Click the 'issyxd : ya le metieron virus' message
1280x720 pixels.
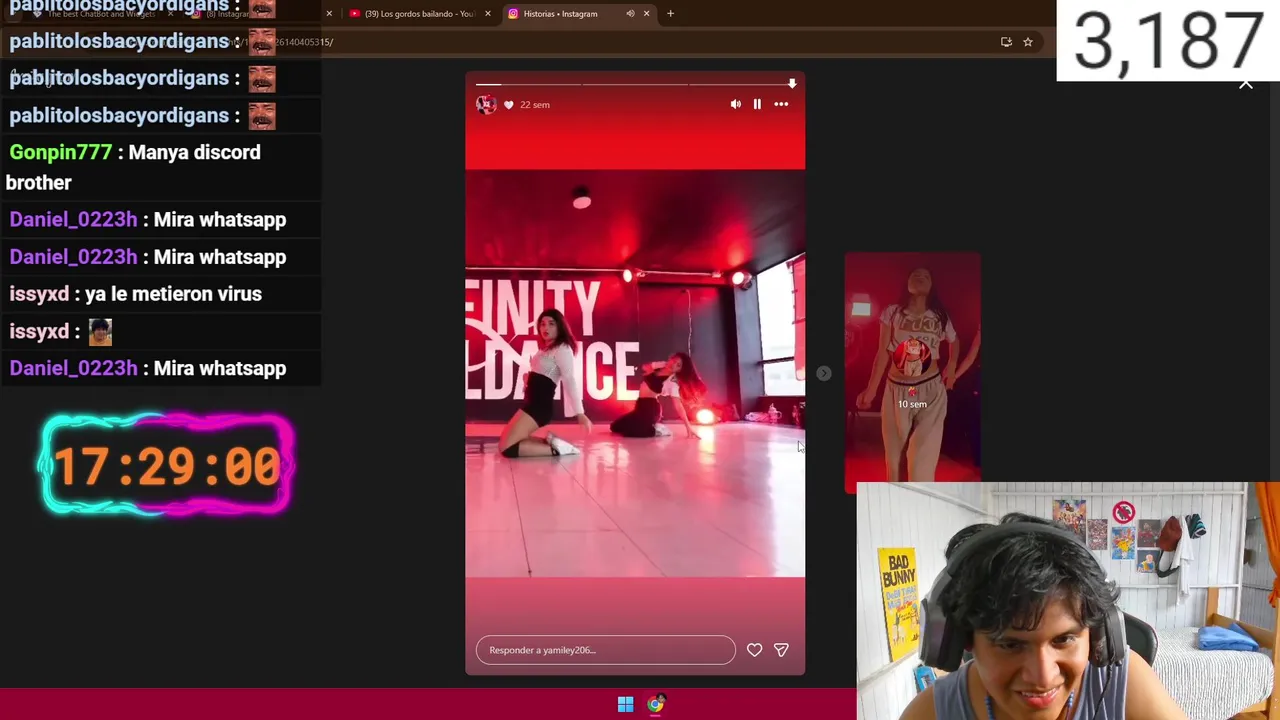136,294
